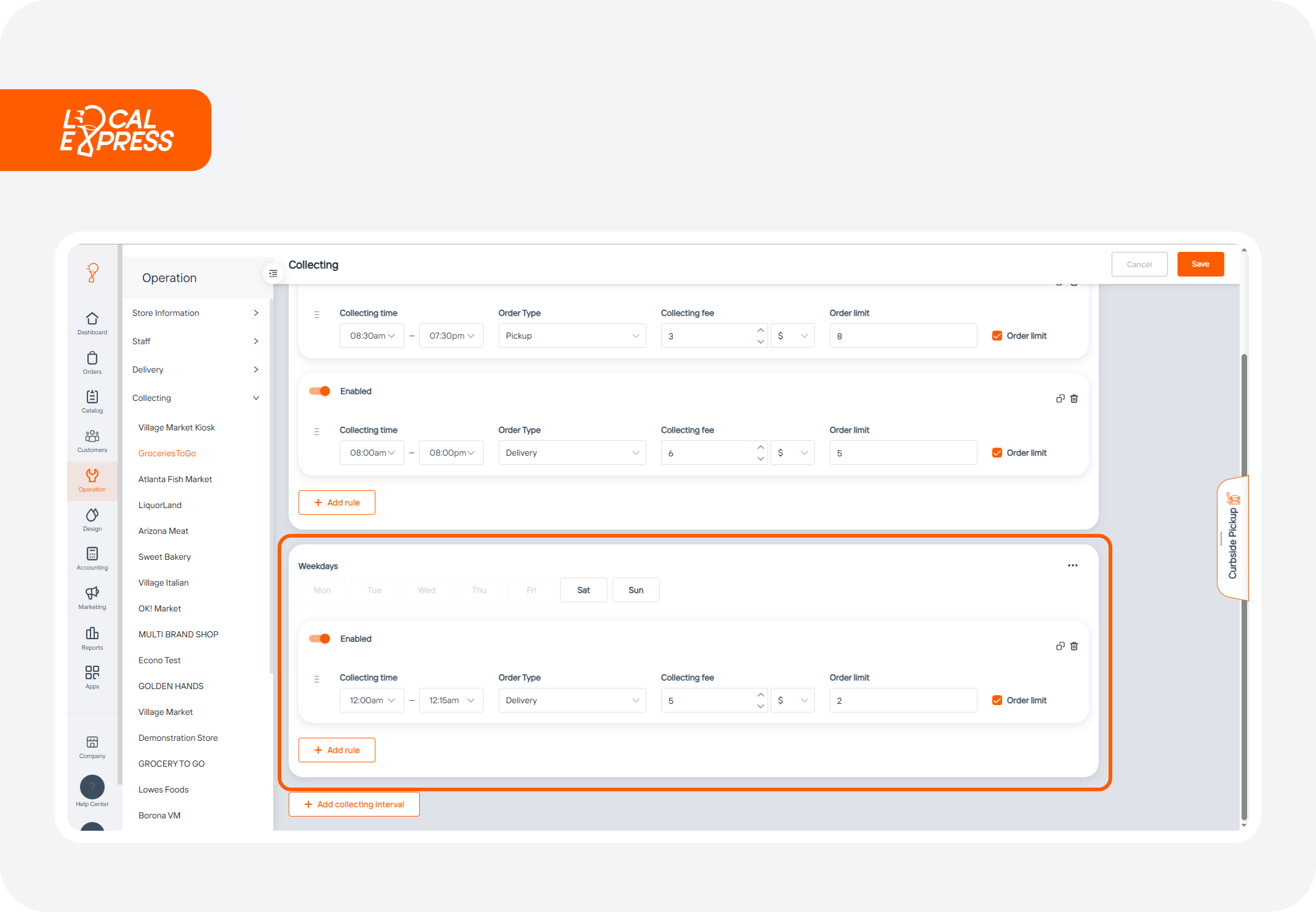Open the Customers section icon
Viewport: 1316px width, 912px height.
pyautogui.click(x=92, y=436)
